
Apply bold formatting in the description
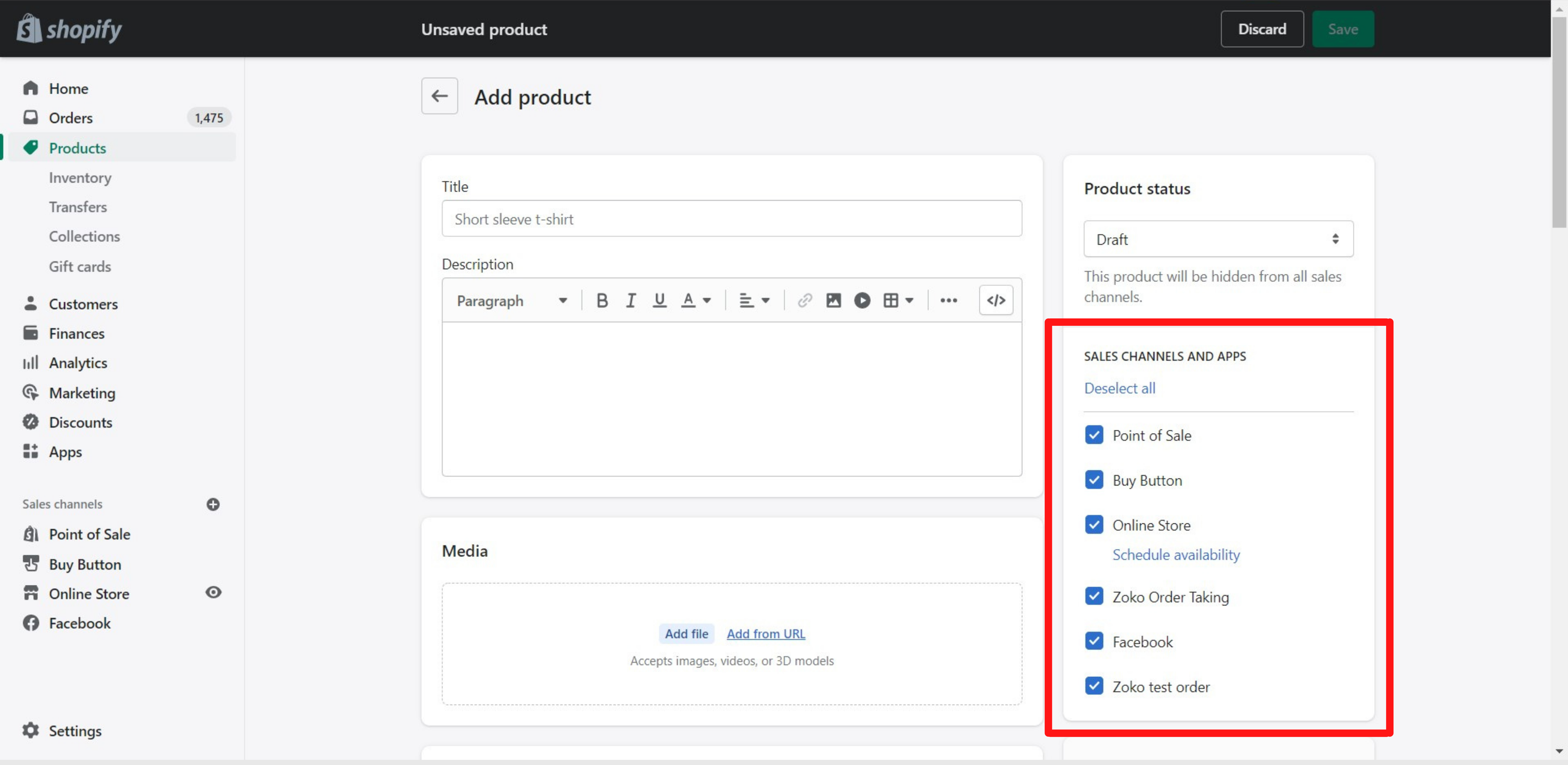(602, 300)
